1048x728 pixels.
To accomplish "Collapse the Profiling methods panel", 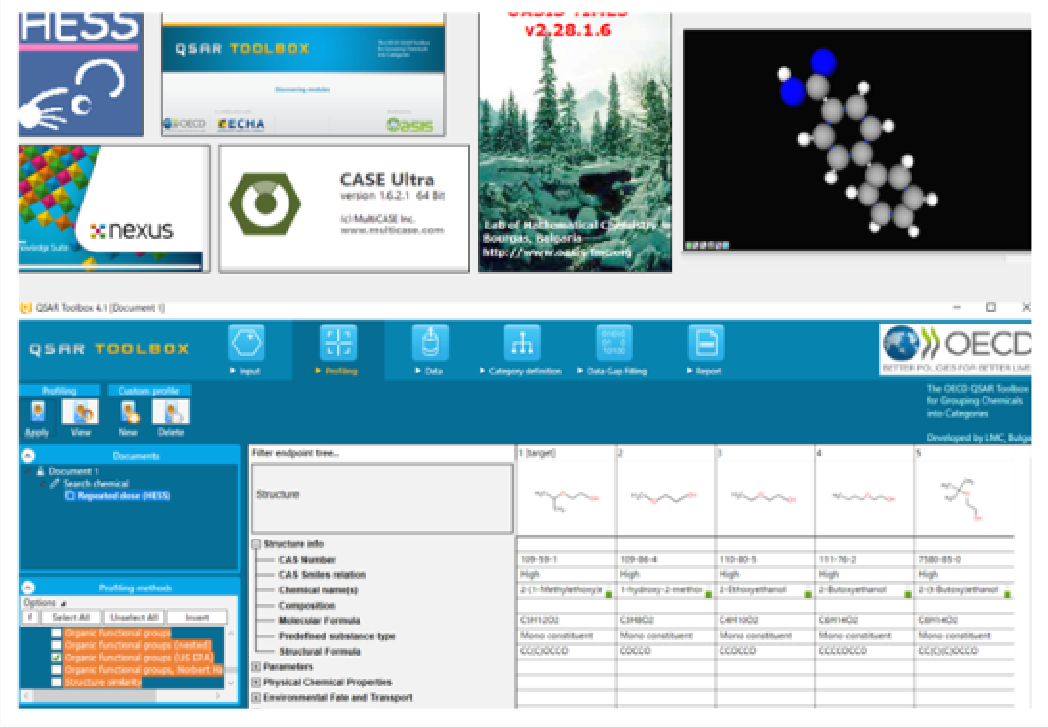I will coord(28,588).
